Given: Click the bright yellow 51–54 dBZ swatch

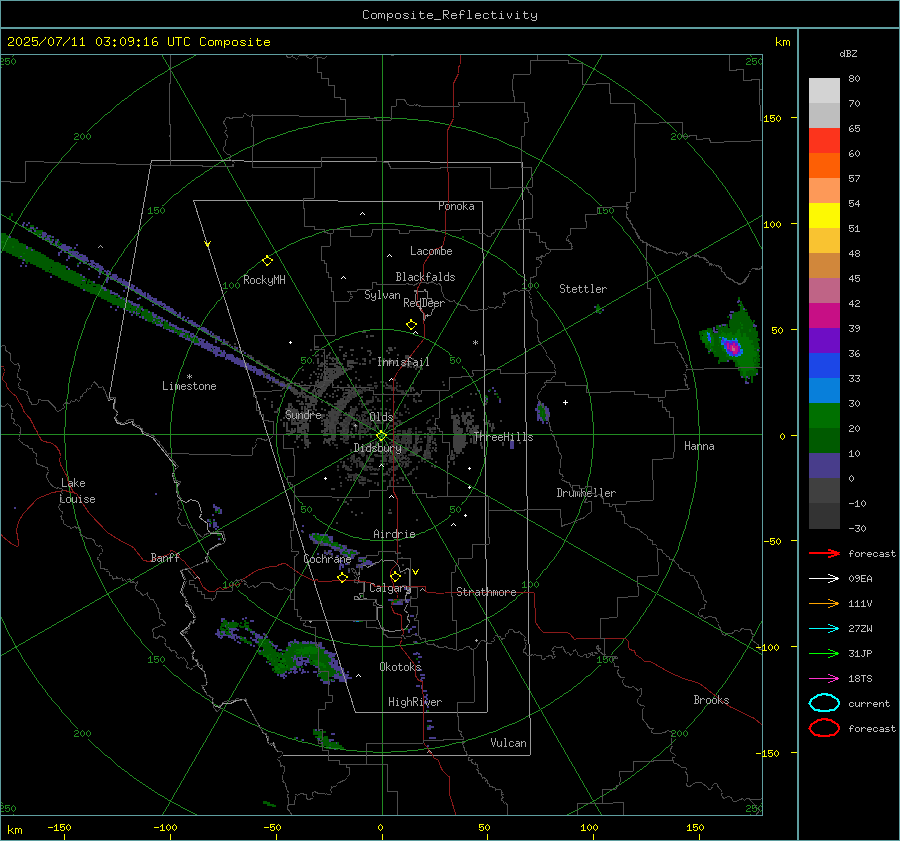Looking at the screenshot, I should [824, 216].
